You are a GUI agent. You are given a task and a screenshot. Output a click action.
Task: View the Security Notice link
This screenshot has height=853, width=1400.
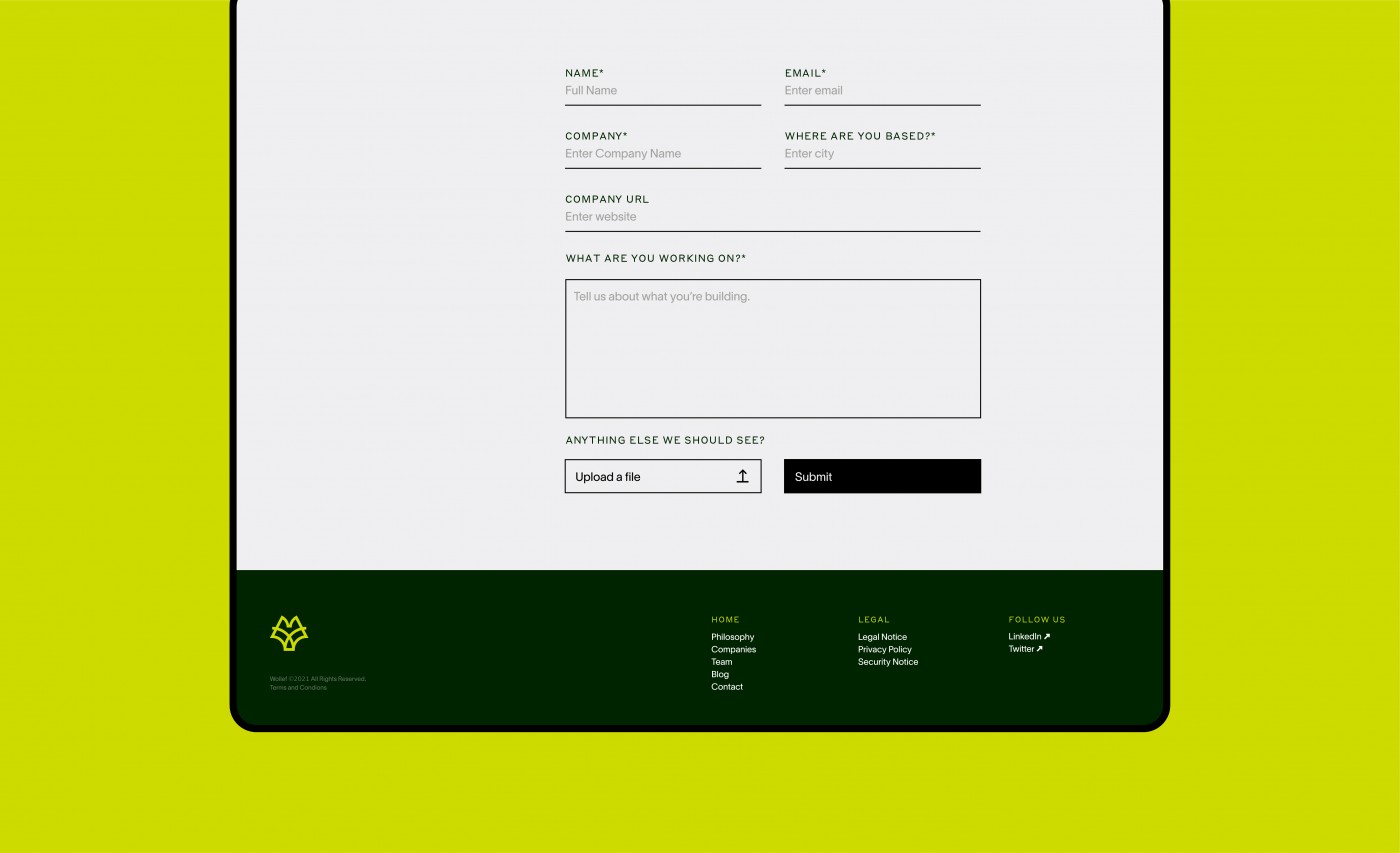coord(887,662)
